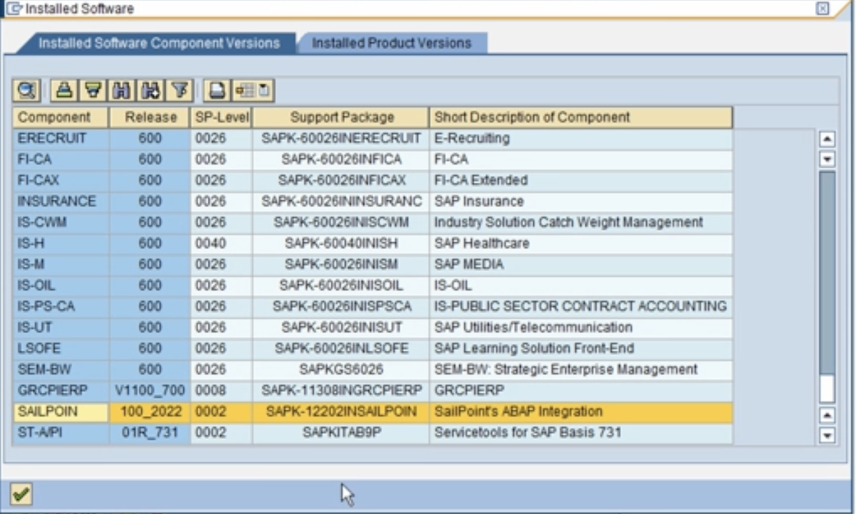Image resolution: width=856 pixels, height=514 pixels.
Task: Click the vertical scrollbar thumb
Action: point(827,273)
